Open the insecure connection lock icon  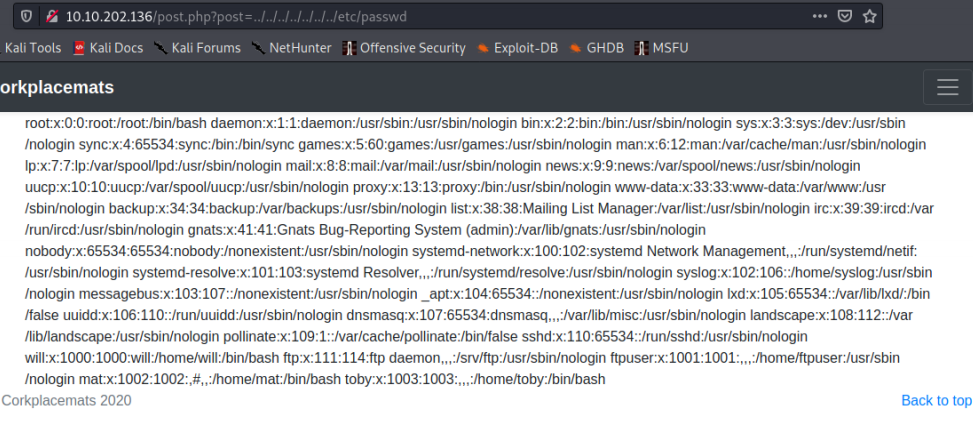click(x=53, y=17)
